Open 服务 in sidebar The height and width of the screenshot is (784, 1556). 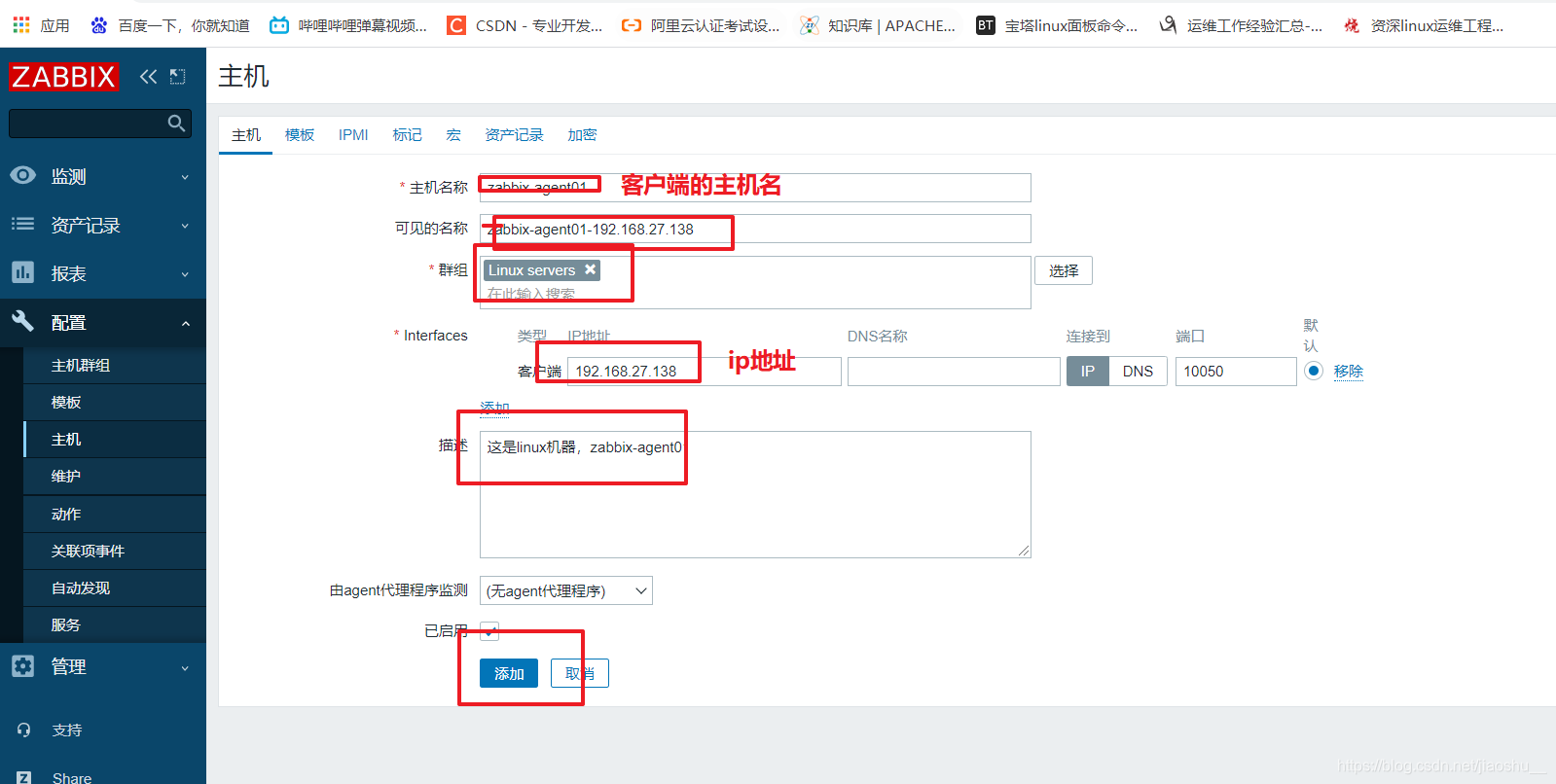point(115,624)
